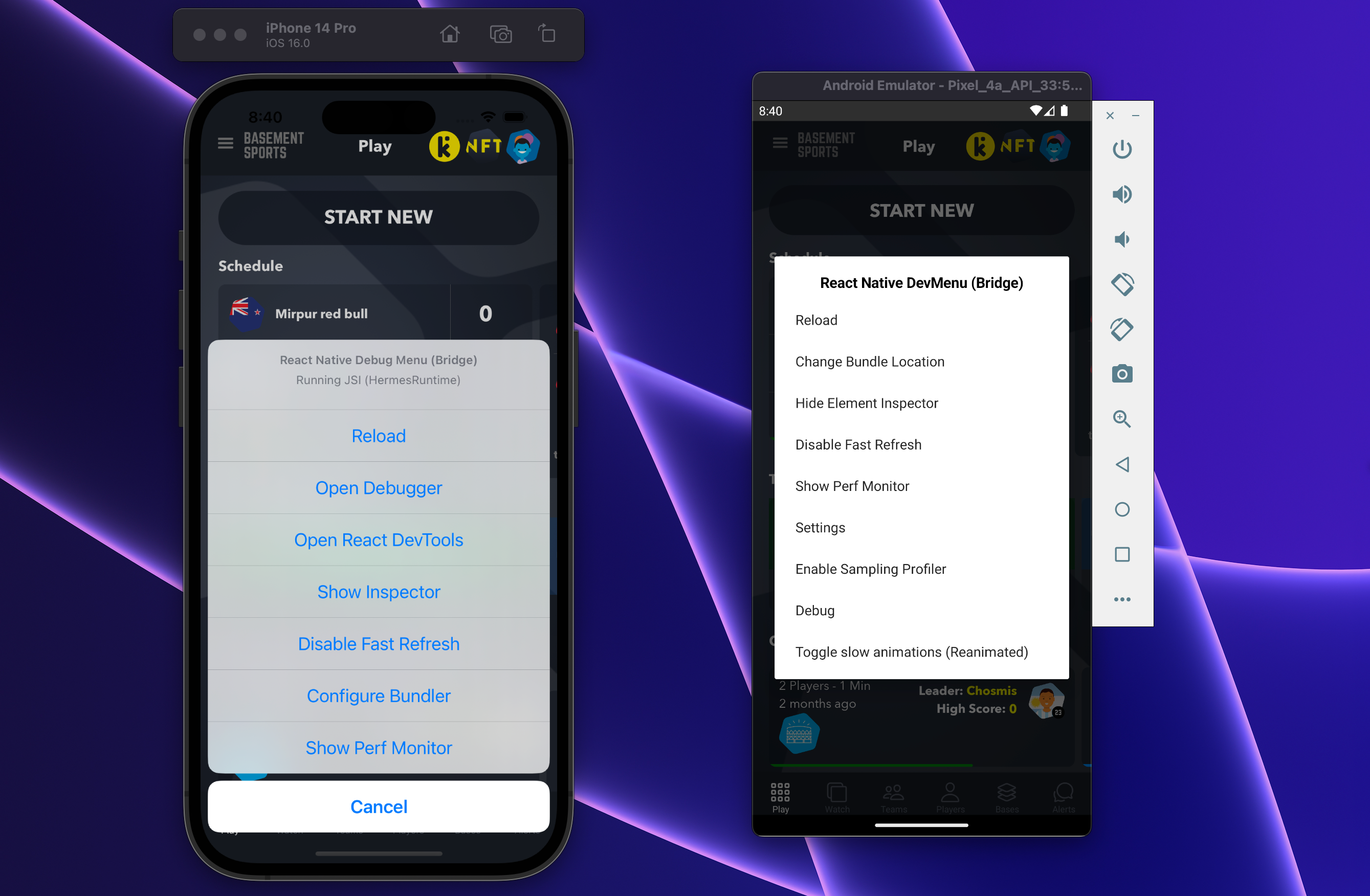Select Reload from iOS React Native Debug Menu

[x=378, y=435]
